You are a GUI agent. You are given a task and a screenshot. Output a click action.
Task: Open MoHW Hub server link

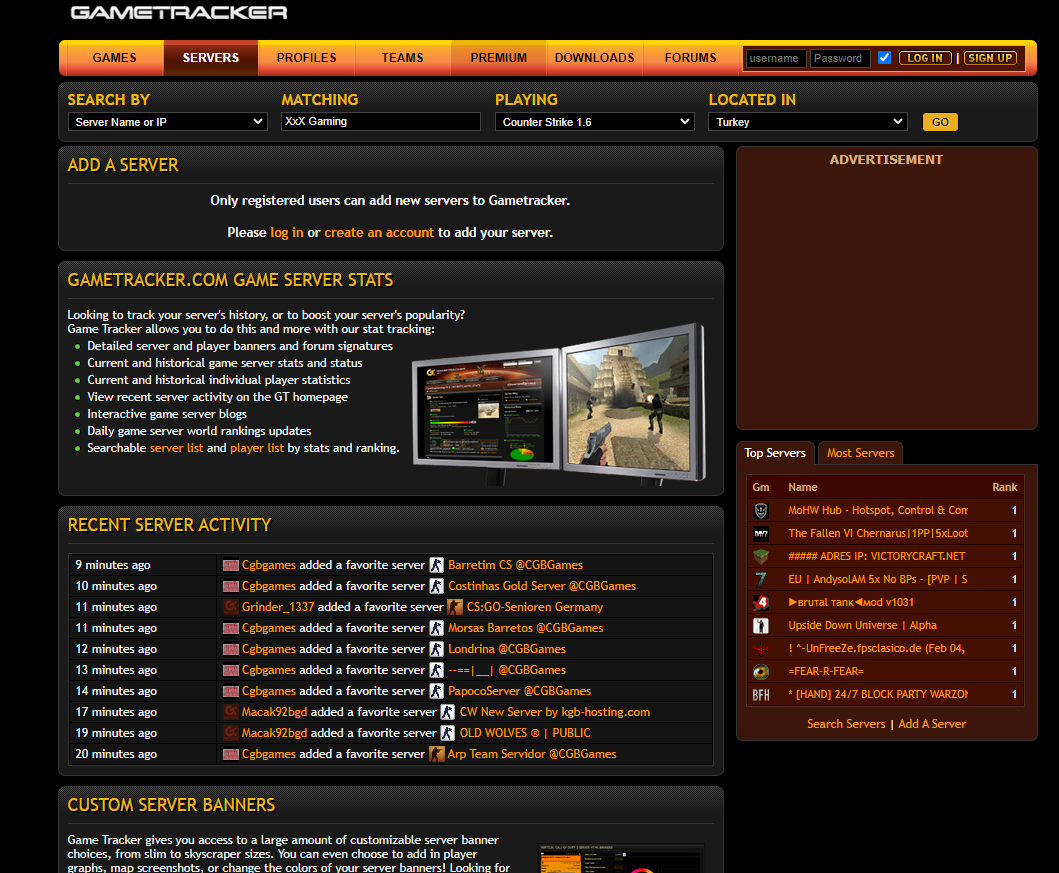(878, 510)
